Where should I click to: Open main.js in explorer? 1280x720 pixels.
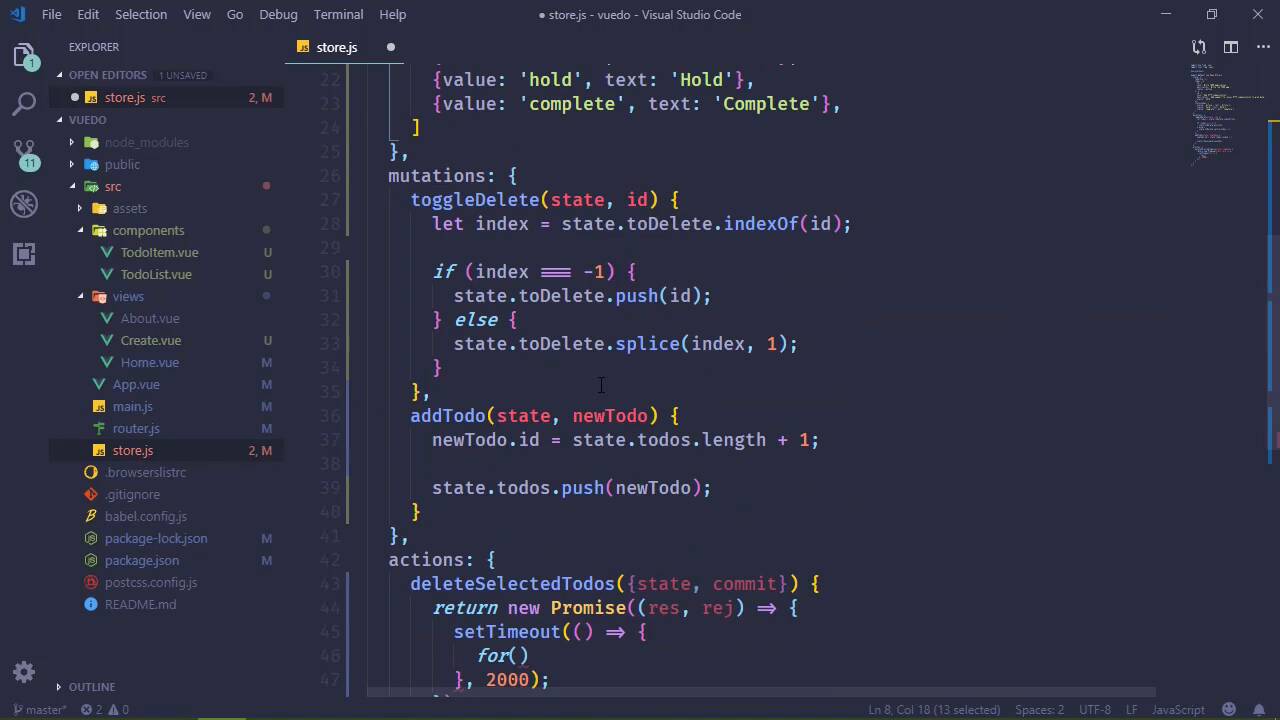click(132, 406)
